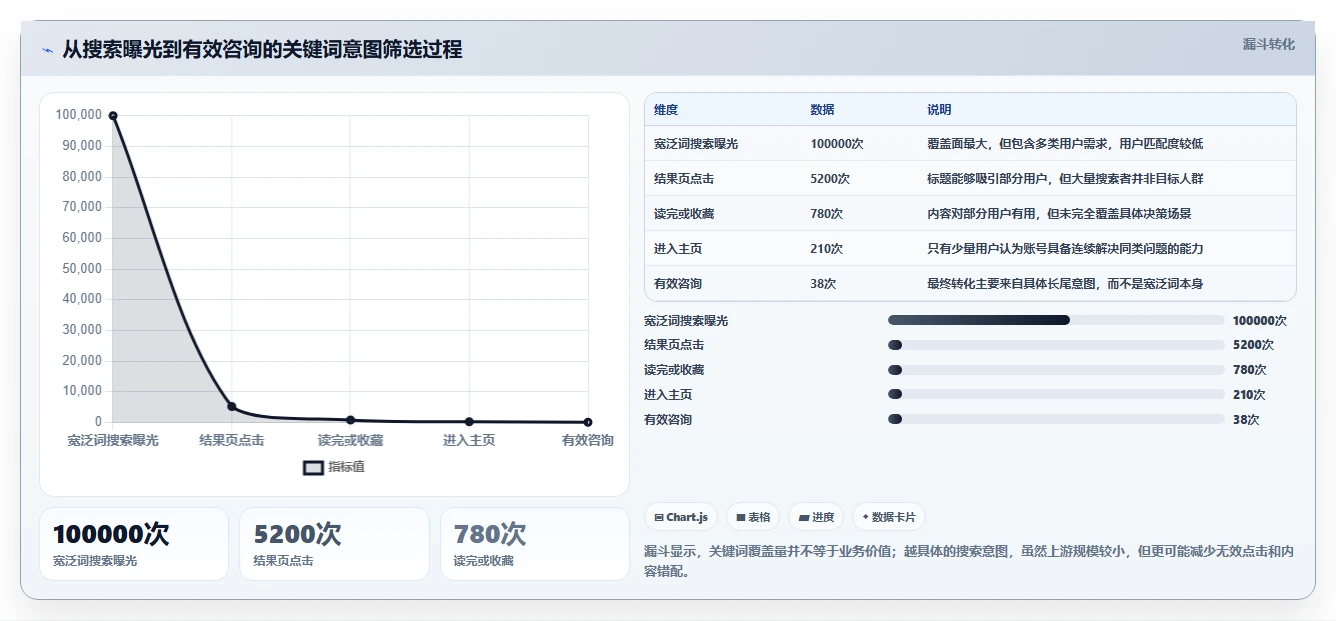Click the table cell 5200次
Viewport: 1336px width, 621px height.
click(x=830, y=179)
